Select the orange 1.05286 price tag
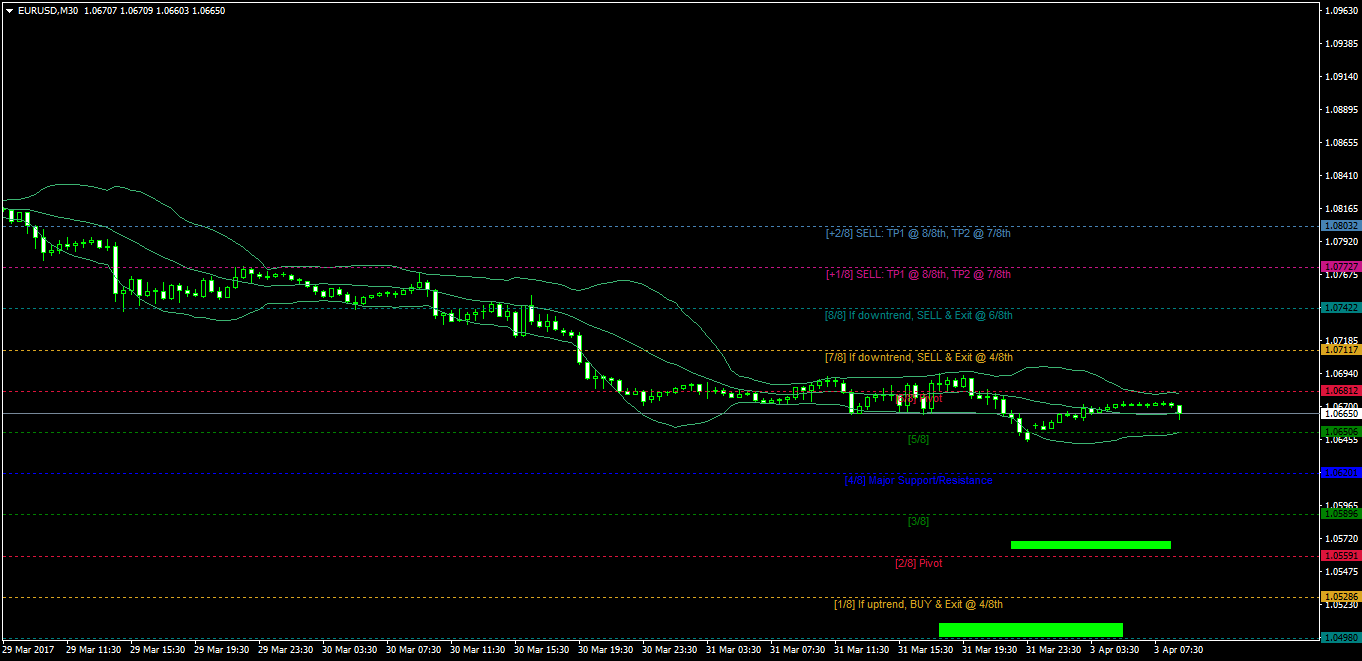This screenshot has height=661, width=1362. click(x=1340, y=596)
